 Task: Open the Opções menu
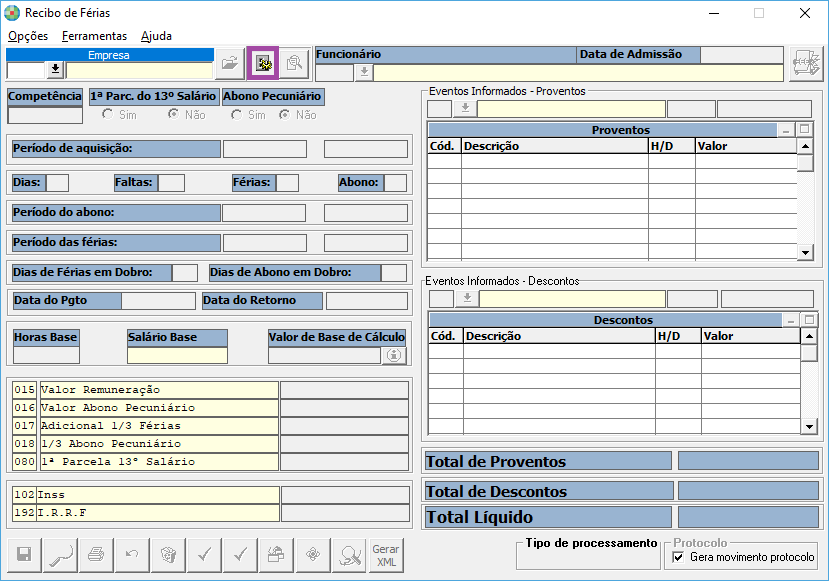pyautogui.click(x=28, y=36)
